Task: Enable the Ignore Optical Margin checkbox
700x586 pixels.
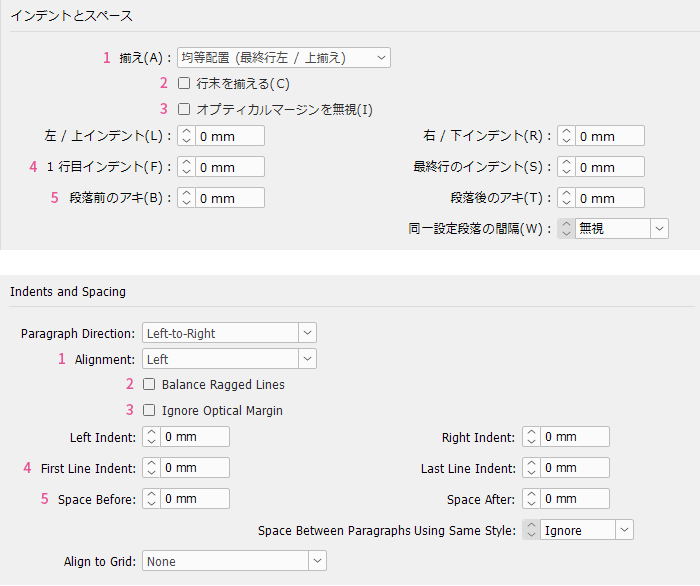Action: coord(149,410)
